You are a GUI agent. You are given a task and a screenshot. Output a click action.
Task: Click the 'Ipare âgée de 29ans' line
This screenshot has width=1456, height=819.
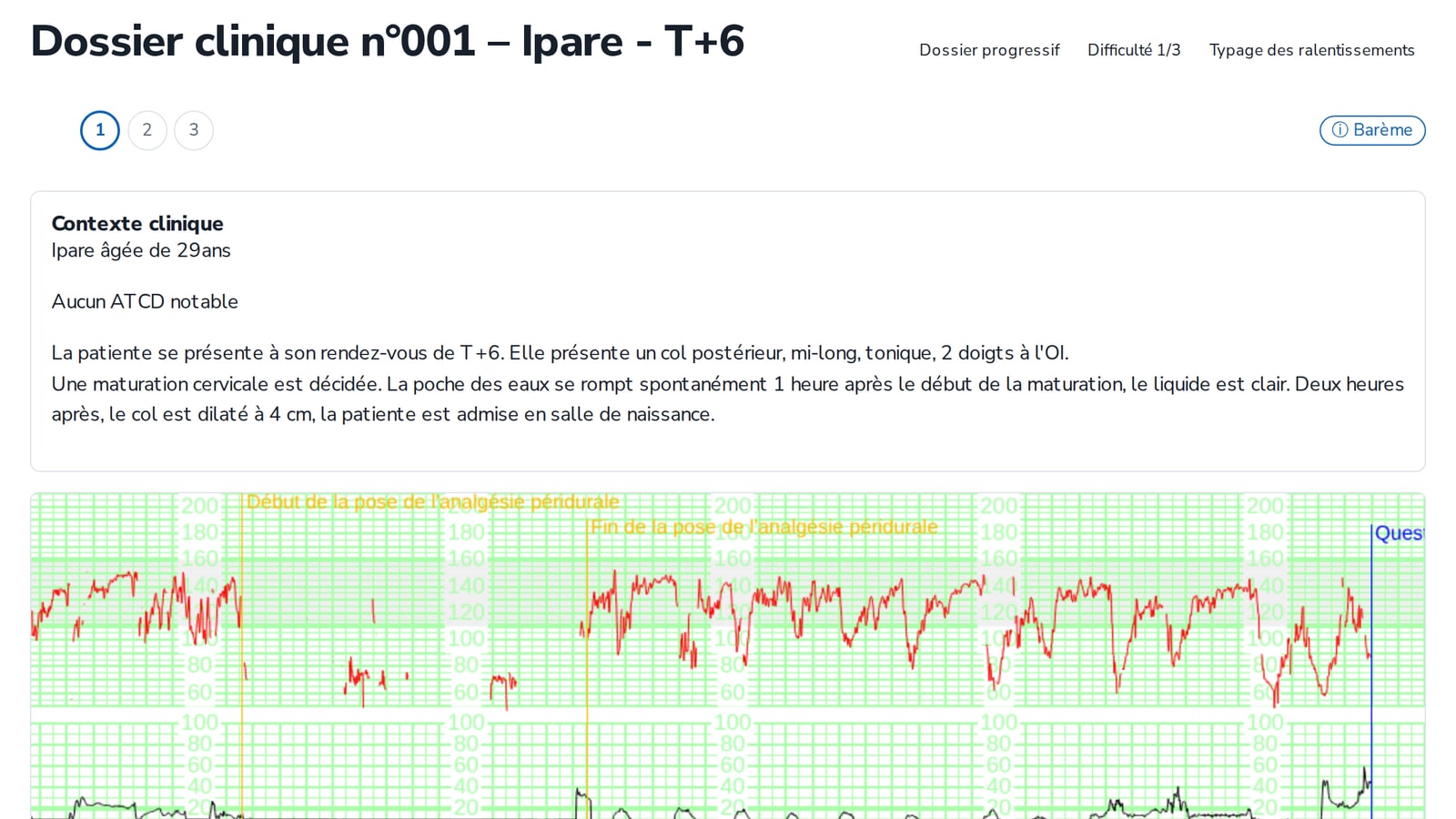pyautogui.click(x=141, y=250)
